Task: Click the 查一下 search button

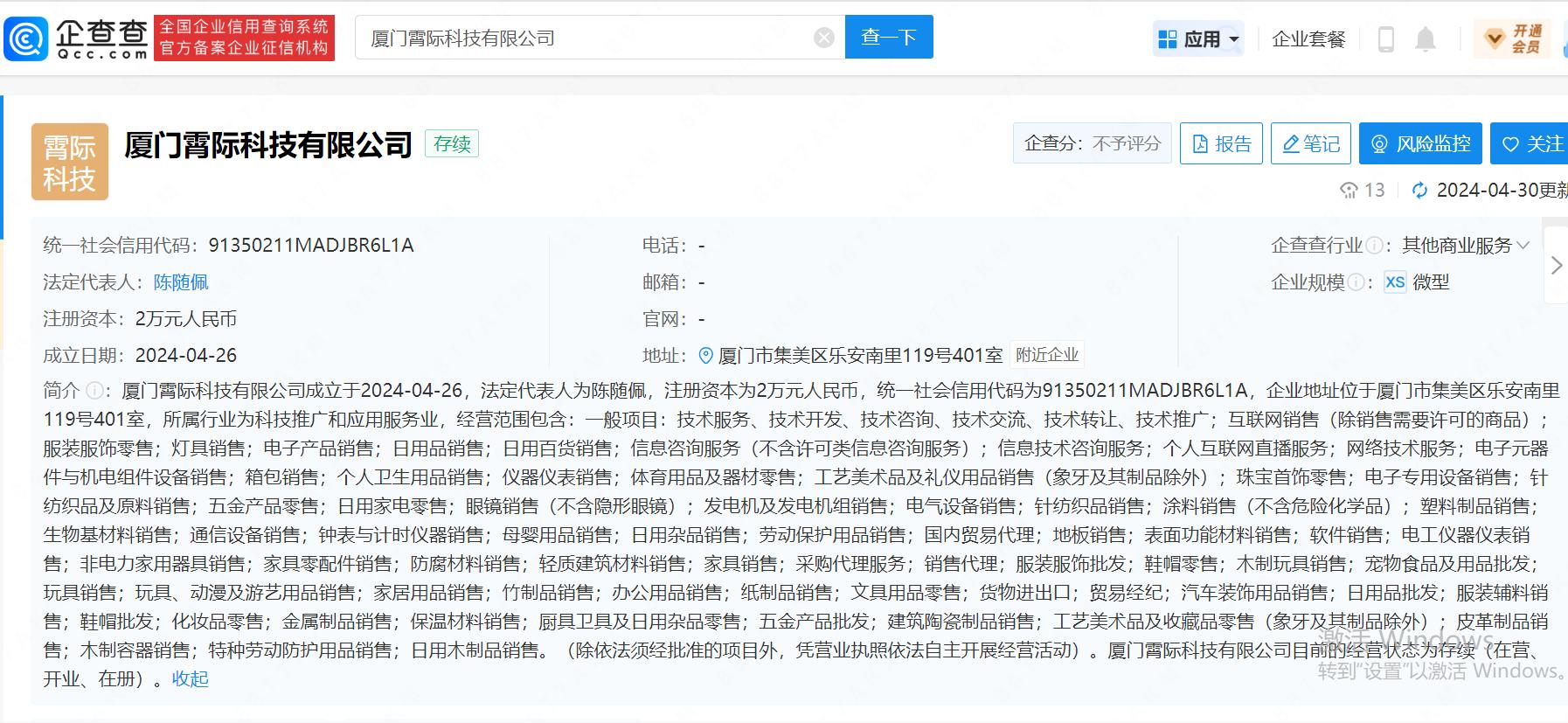Action: tap(889, 37)
